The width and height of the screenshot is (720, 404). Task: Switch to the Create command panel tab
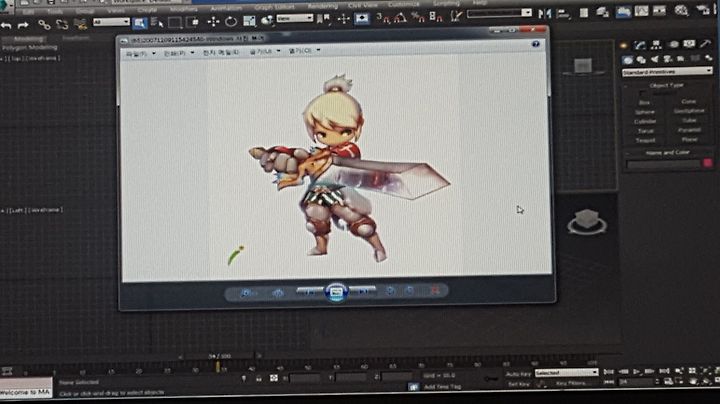[x=624, y=45]
